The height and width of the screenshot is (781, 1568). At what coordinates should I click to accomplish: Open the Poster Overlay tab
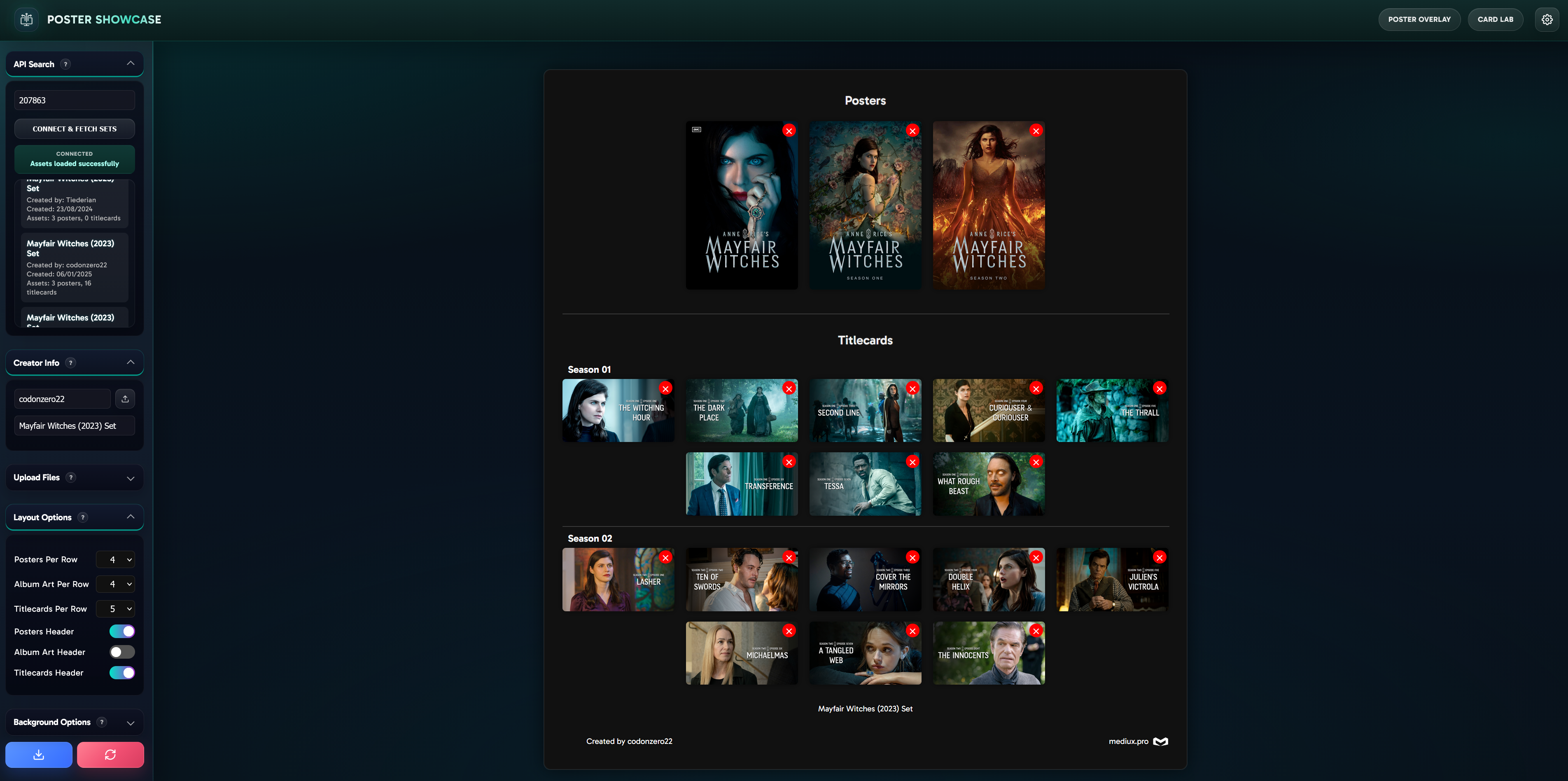[x=1419, y=19]
